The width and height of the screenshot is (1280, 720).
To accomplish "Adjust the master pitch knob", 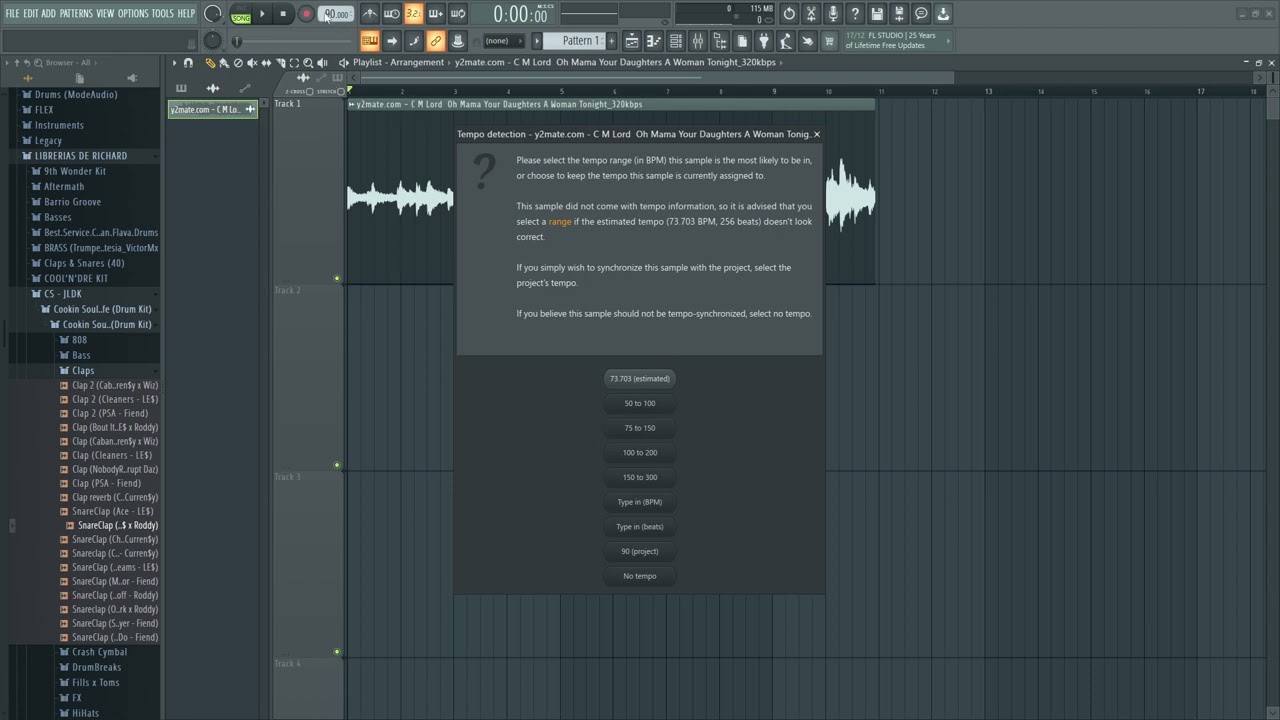I will coord(213,41).
